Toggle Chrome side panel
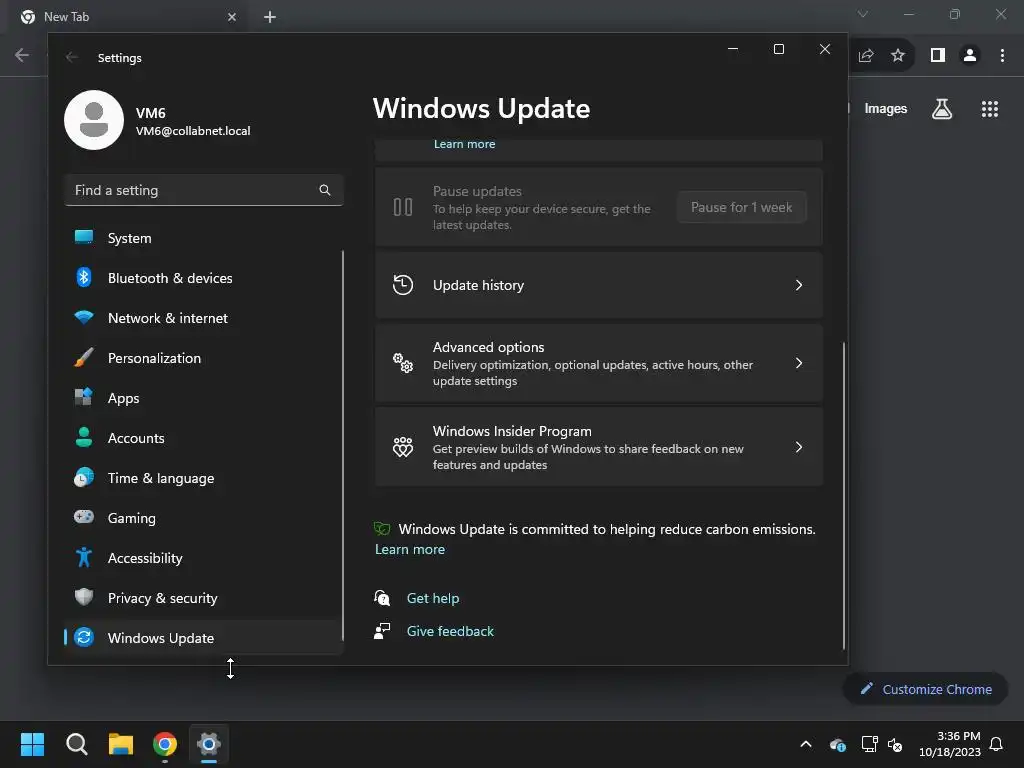This screenshot has height=768, width=1024. pyautogui.click(x=938, y=56)
